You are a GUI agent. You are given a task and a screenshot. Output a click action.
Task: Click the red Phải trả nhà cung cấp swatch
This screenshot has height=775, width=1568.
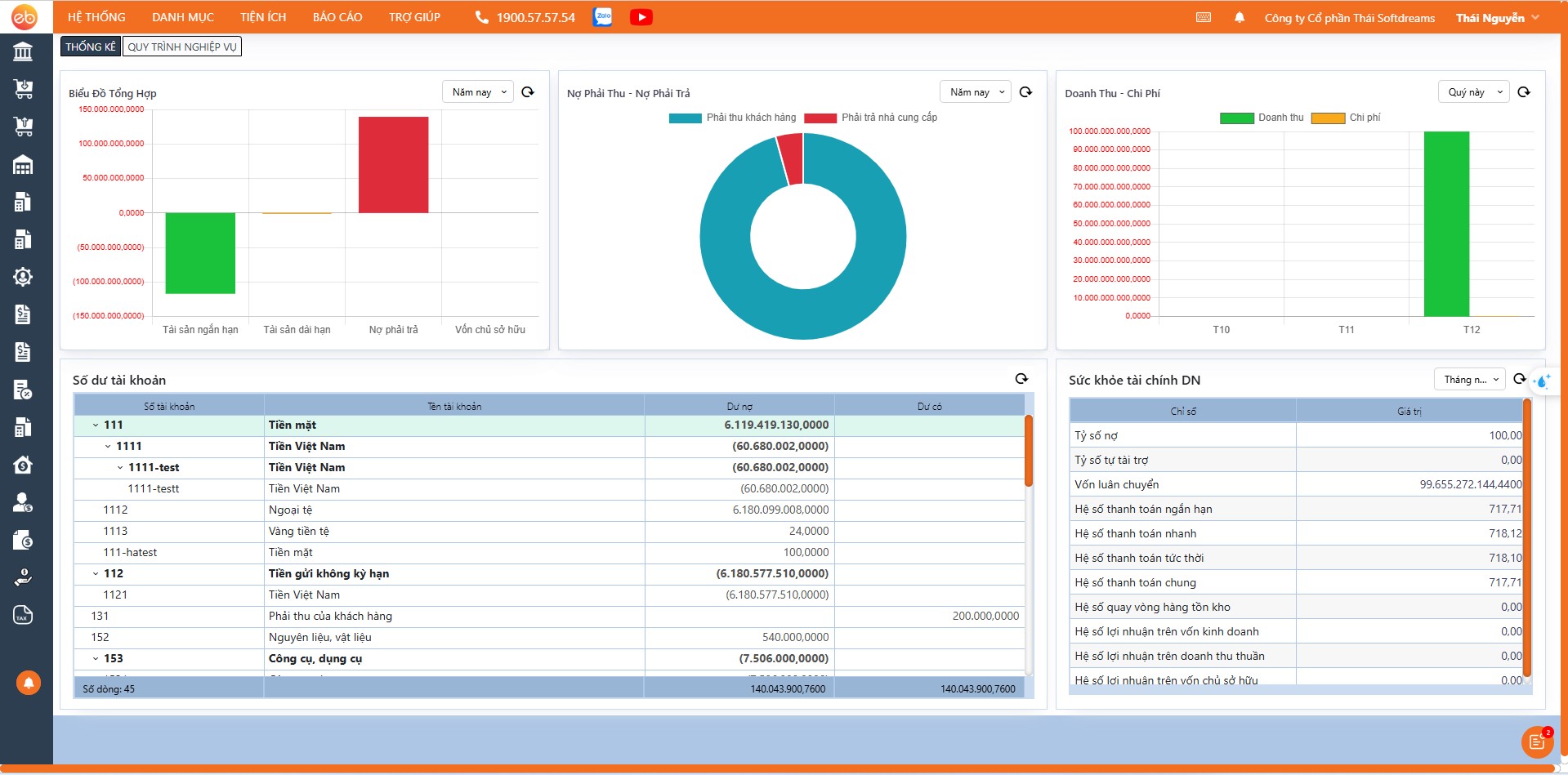point(820,118)
